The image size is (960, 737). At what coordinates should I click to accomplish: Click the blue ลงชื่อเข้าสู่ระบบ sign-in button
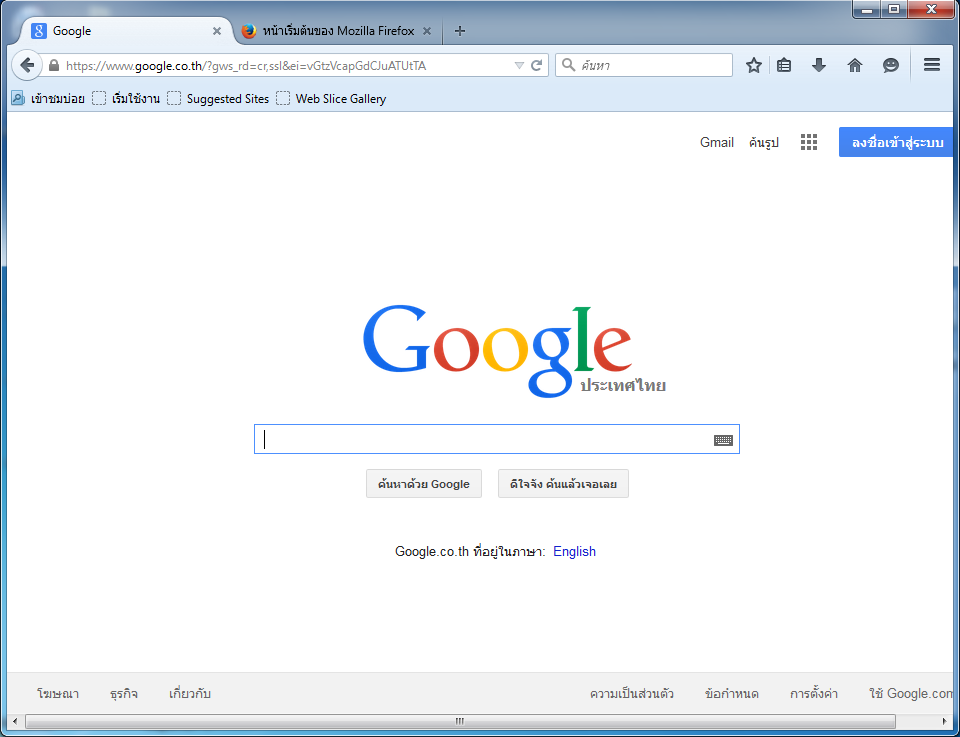pos(896,142)
